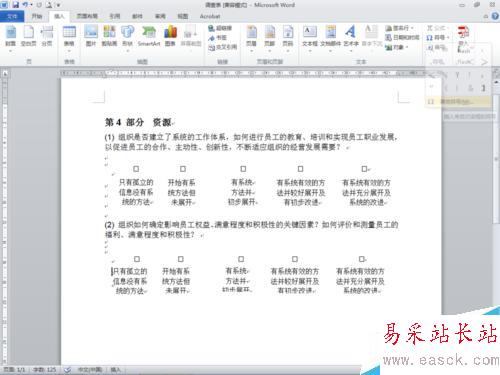Open the Clip Art (剪贴画) pane
The image size is (500, 375).
point(109,36)
